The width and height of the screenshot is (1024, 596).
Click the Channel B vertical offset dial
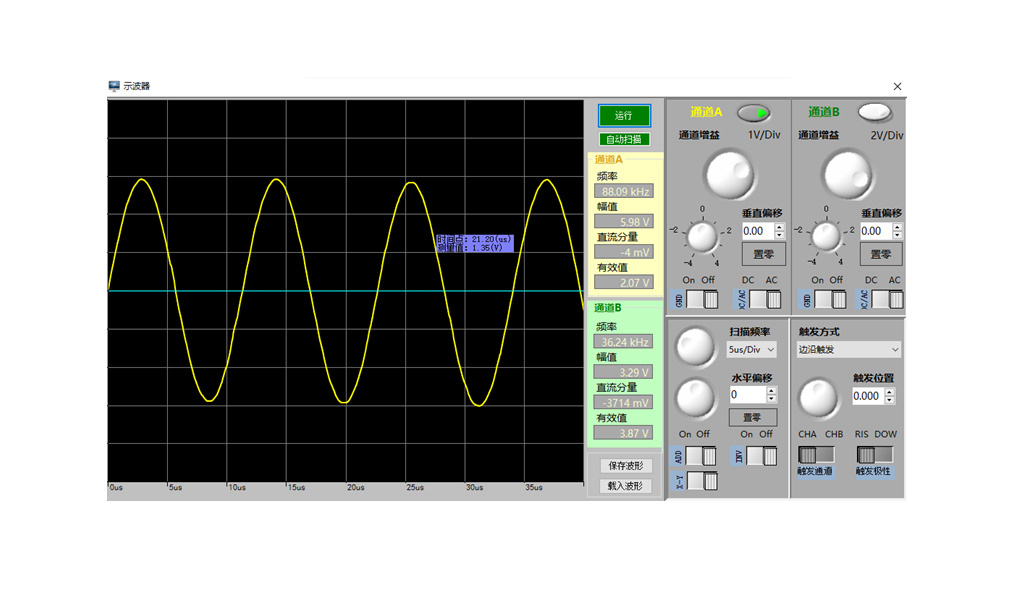pos(825,237)
